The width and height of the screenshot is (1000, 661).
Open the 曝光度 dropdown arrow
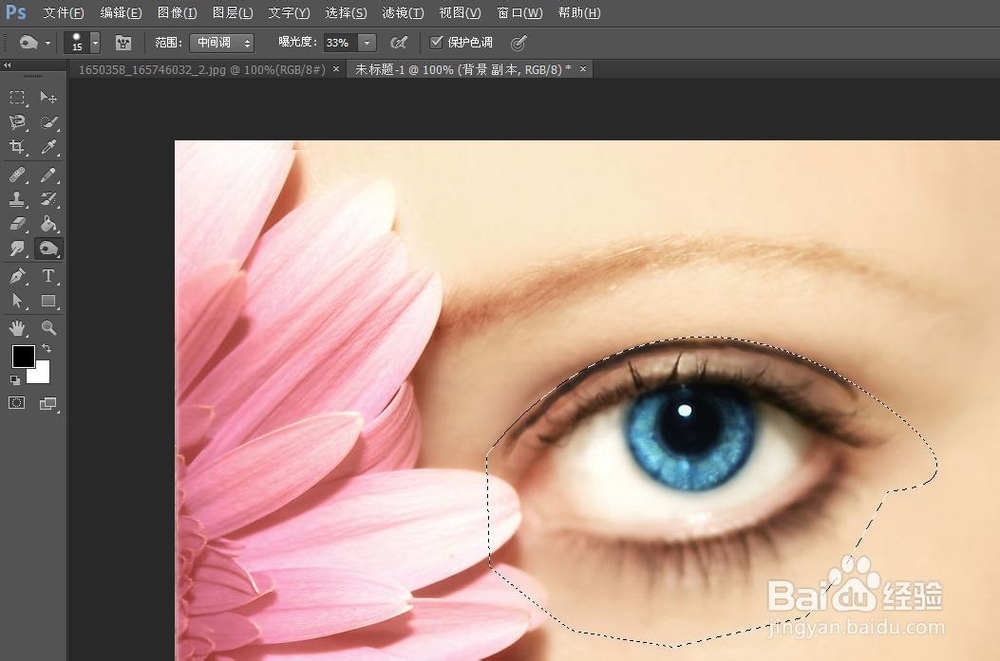[x=366, y=42]
